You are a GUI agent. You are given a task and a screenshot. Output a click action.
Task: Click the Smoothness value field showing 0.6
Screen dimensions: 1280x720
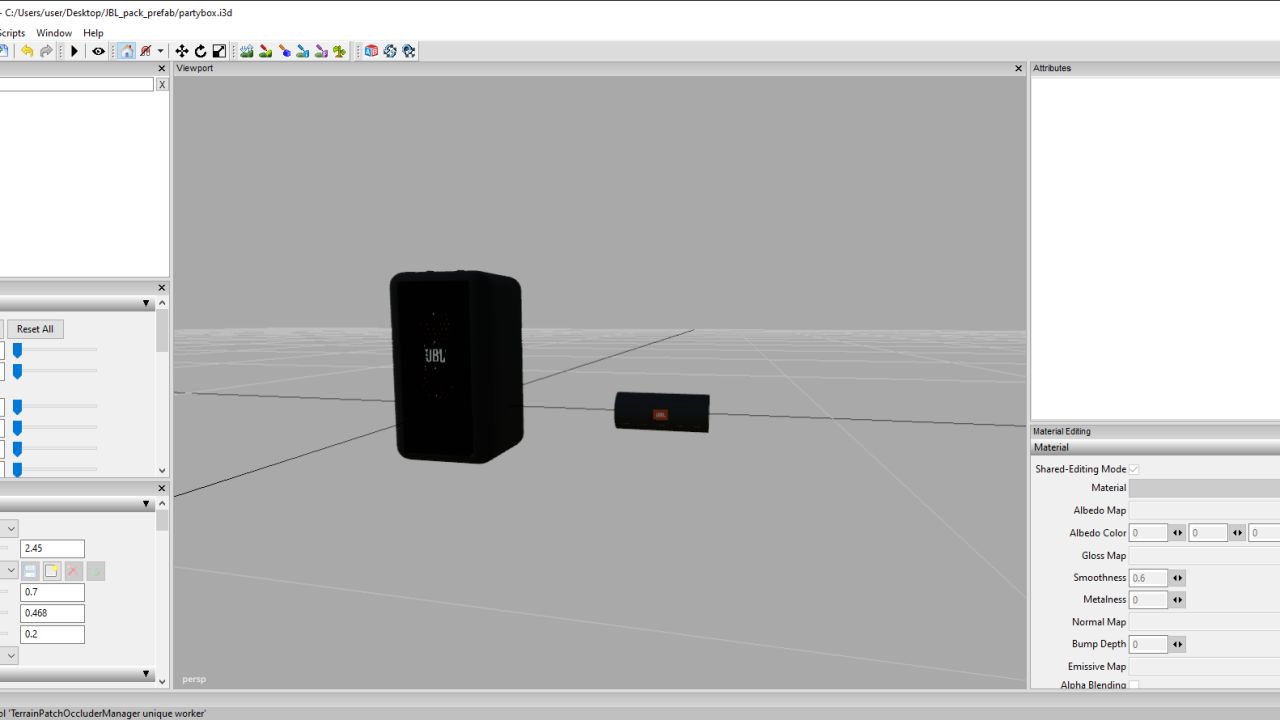[x=1148, y=578]
